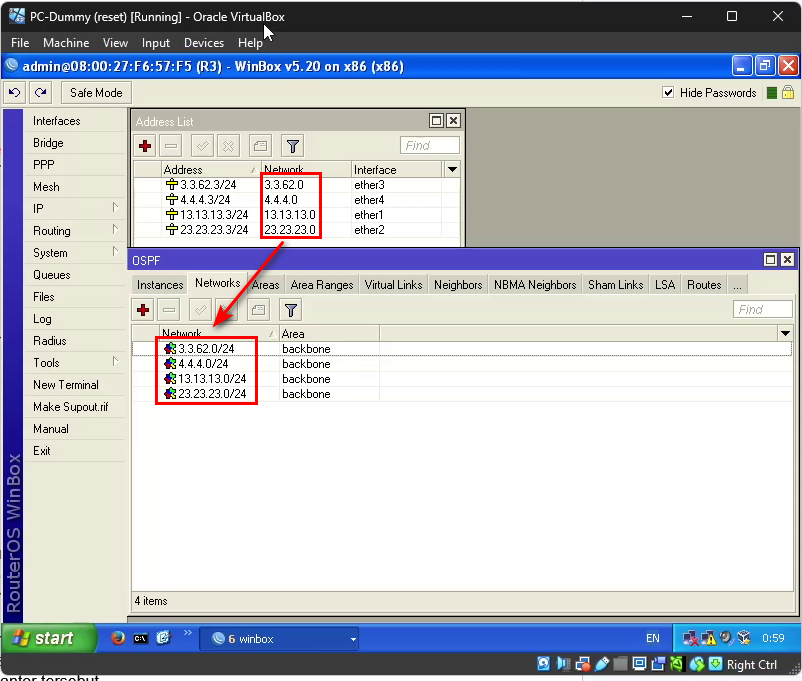Click the filter funnel in OSPF toolbar
The height and width of the screenshot is (681, 802).
(x=291, y=310)
